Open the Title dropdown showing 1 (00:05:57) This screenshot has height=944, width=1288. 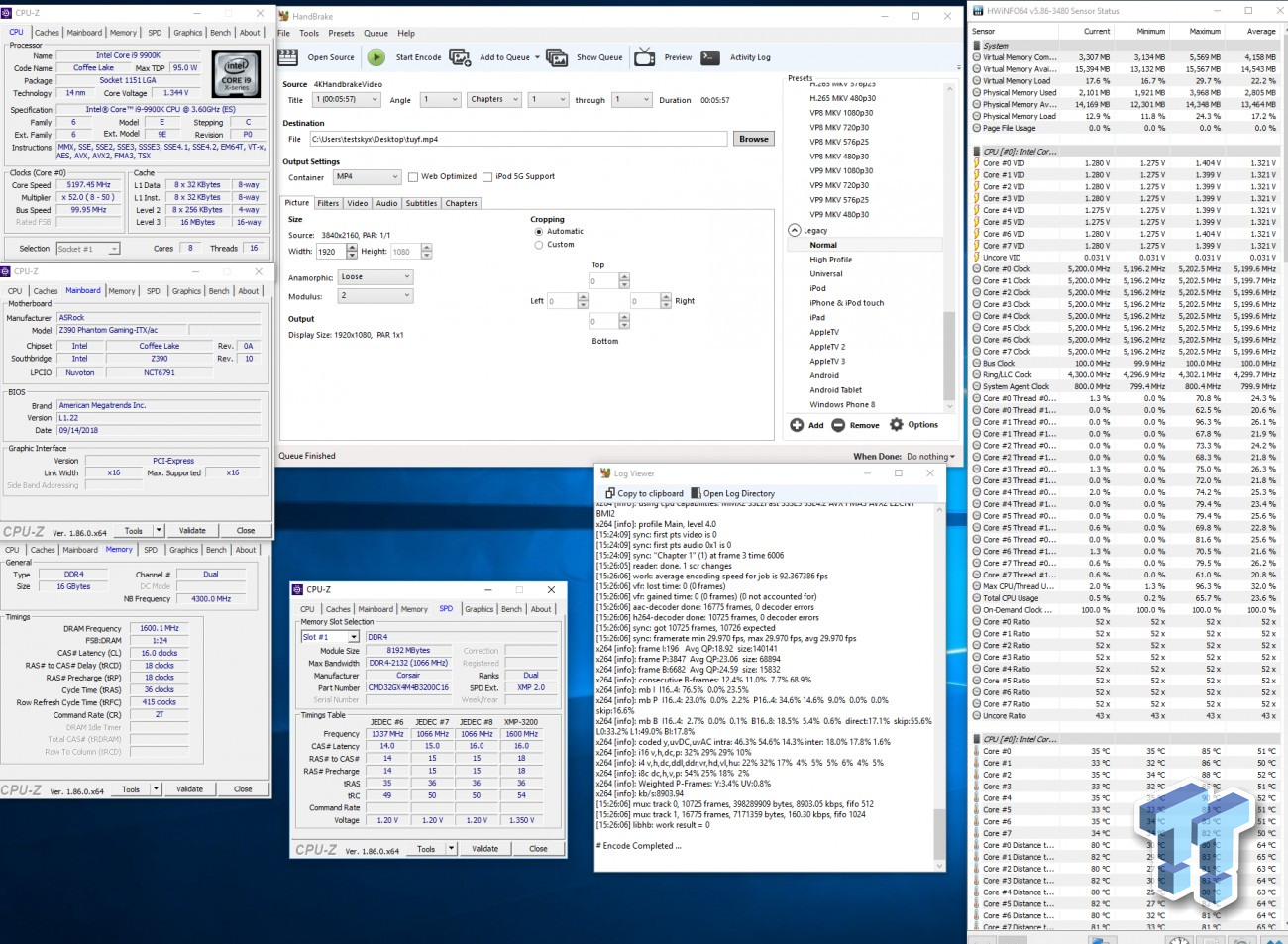(348, 100)
